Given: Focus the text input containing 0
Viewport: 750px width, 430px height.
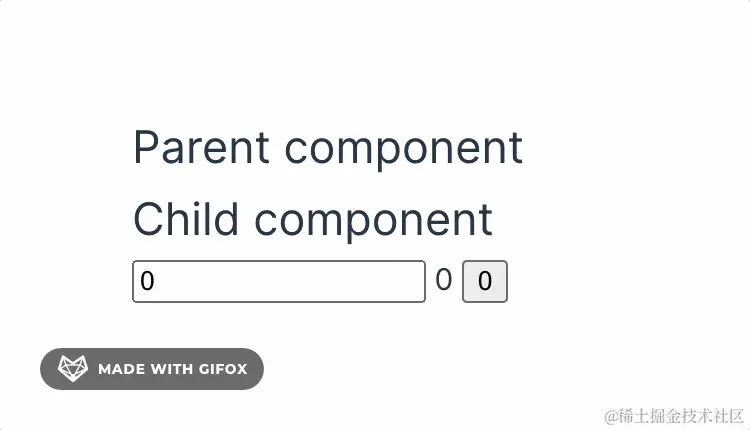Looking at the screenshot, I should 279,281.
